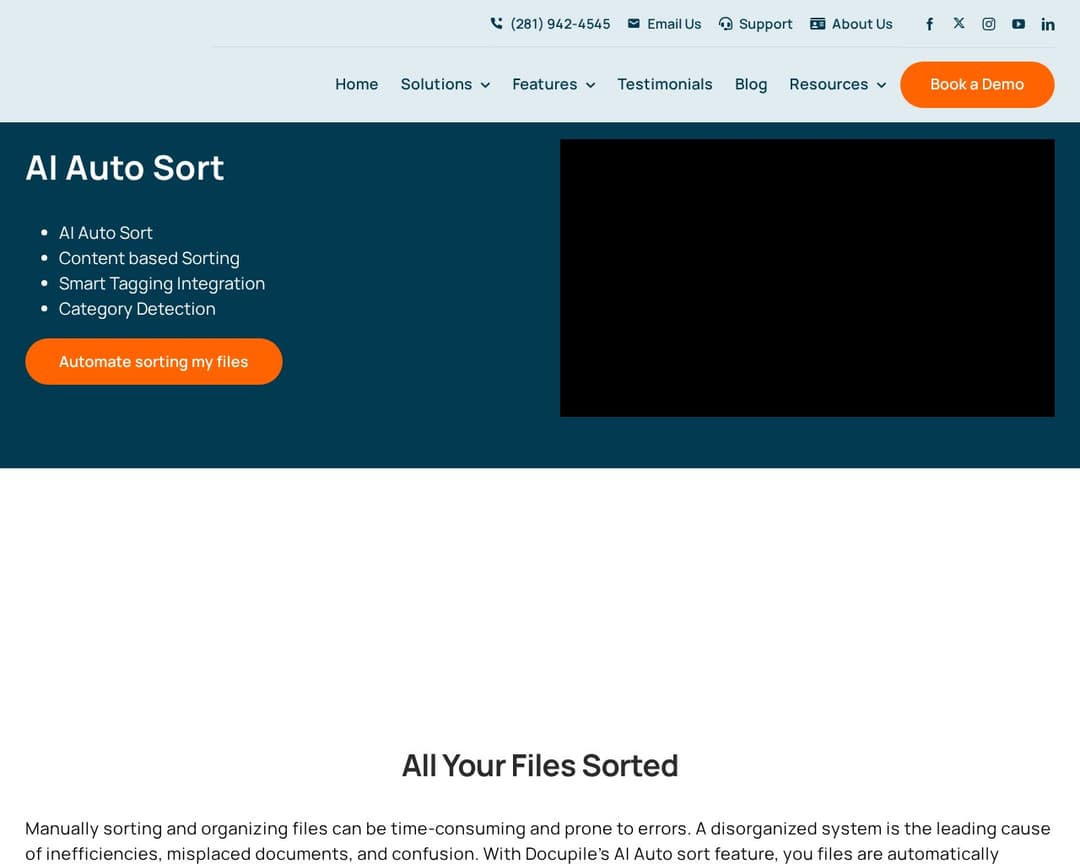Go to the Blog menu item
The image size is (1080, 864).
click(751, 84)
